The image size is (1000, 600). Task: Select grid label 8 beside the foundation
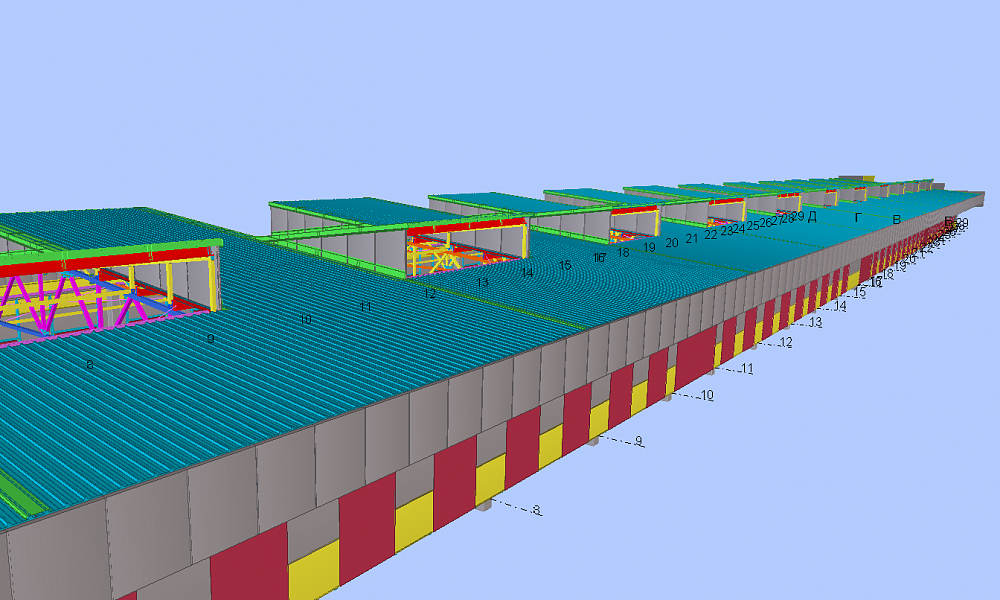[x=537, y=511]
